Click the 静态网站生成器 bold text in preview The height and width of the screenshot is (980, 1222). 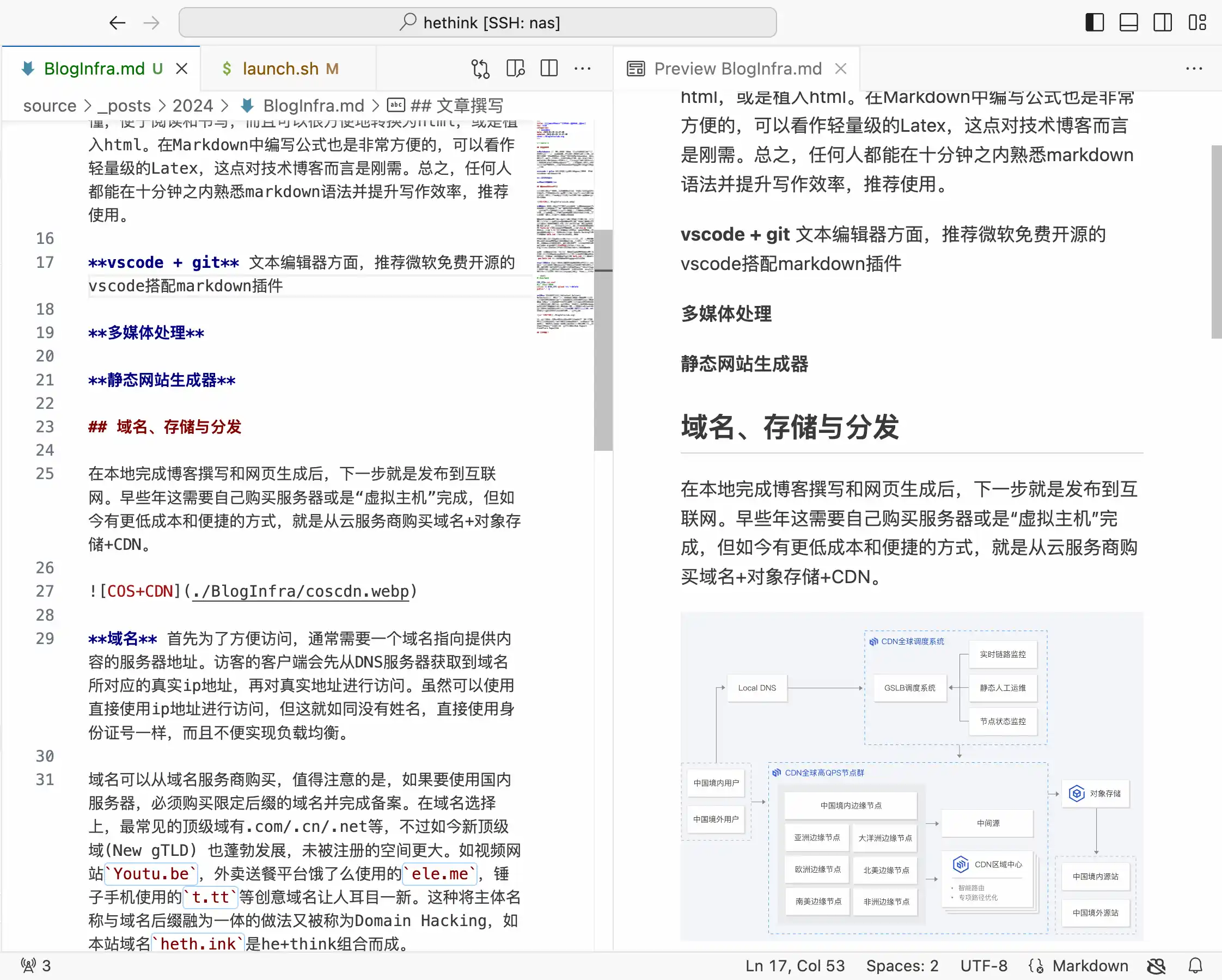click(744, 364)
